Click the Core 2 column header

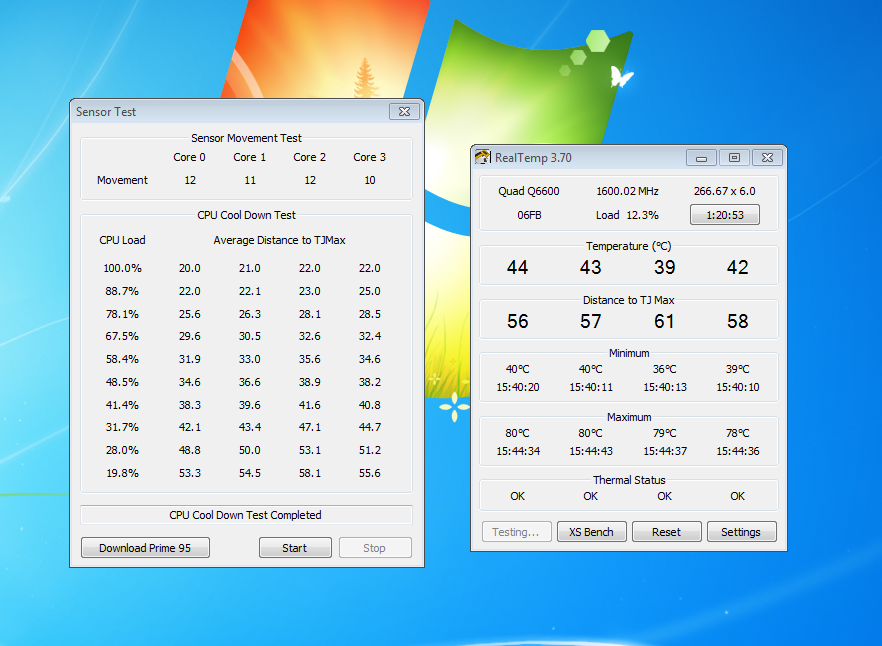coord(309,157)
